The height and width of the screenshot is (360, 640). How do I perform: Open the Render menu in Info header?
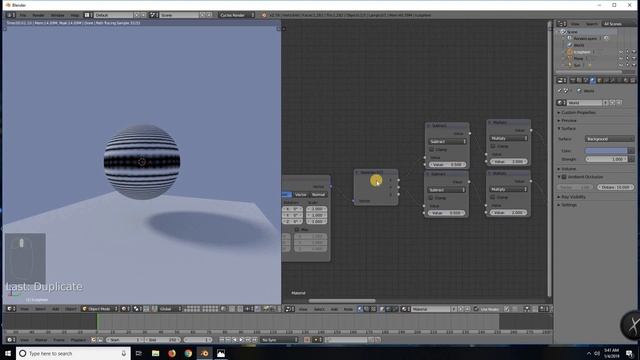[x=38, y=15]
